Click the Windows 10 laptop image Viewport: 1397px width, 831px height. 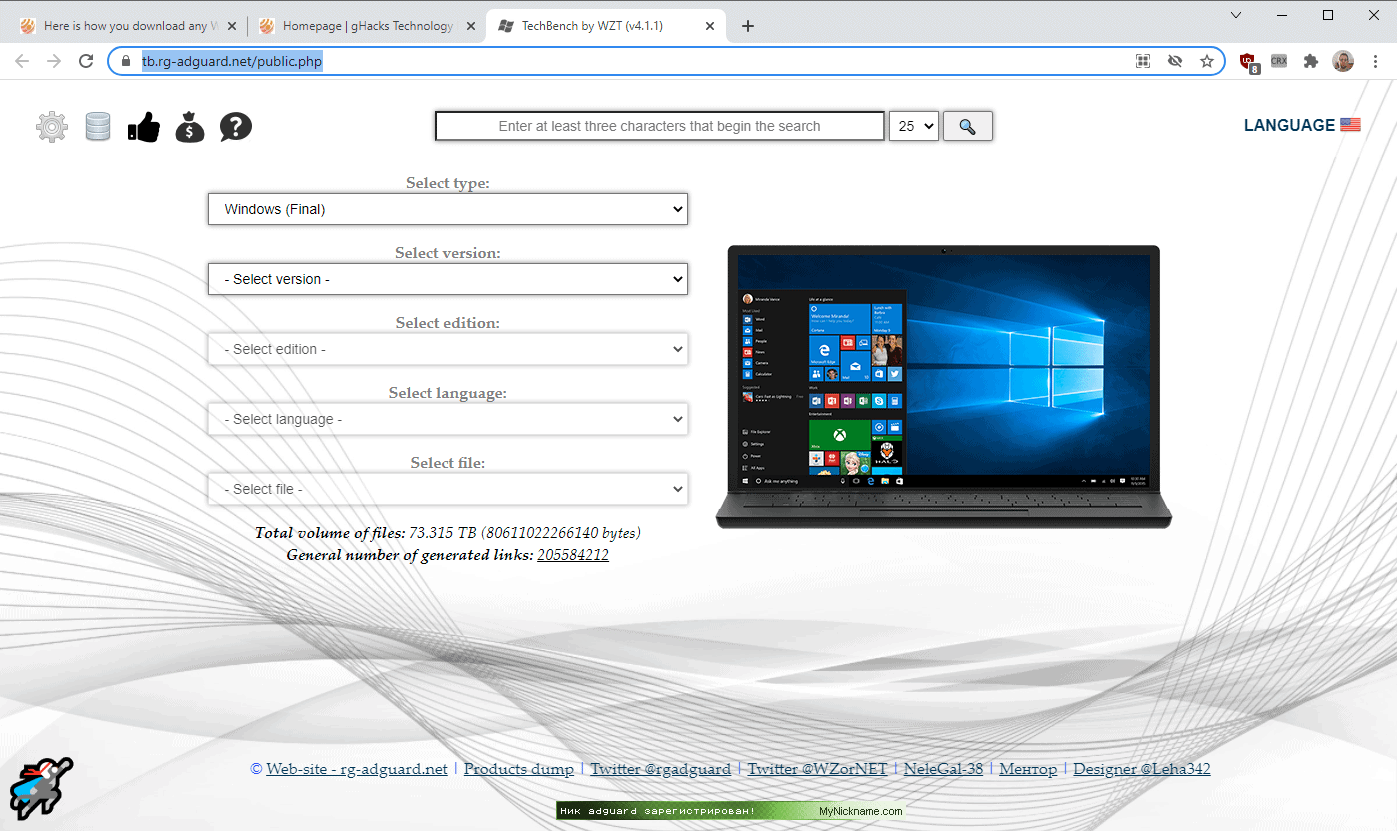944,386
